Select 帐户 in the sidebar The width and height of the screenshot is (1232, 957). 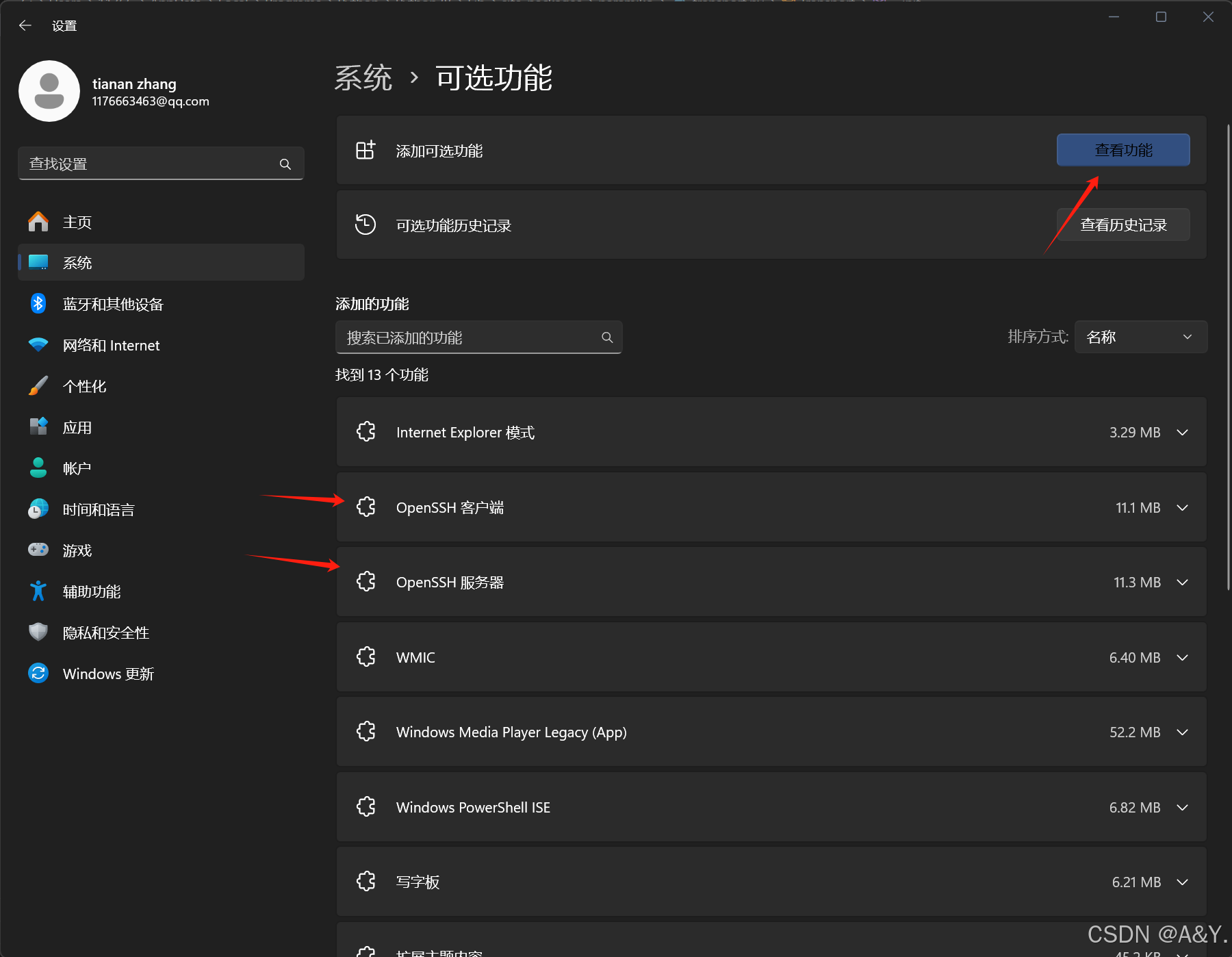coord(76,468)
